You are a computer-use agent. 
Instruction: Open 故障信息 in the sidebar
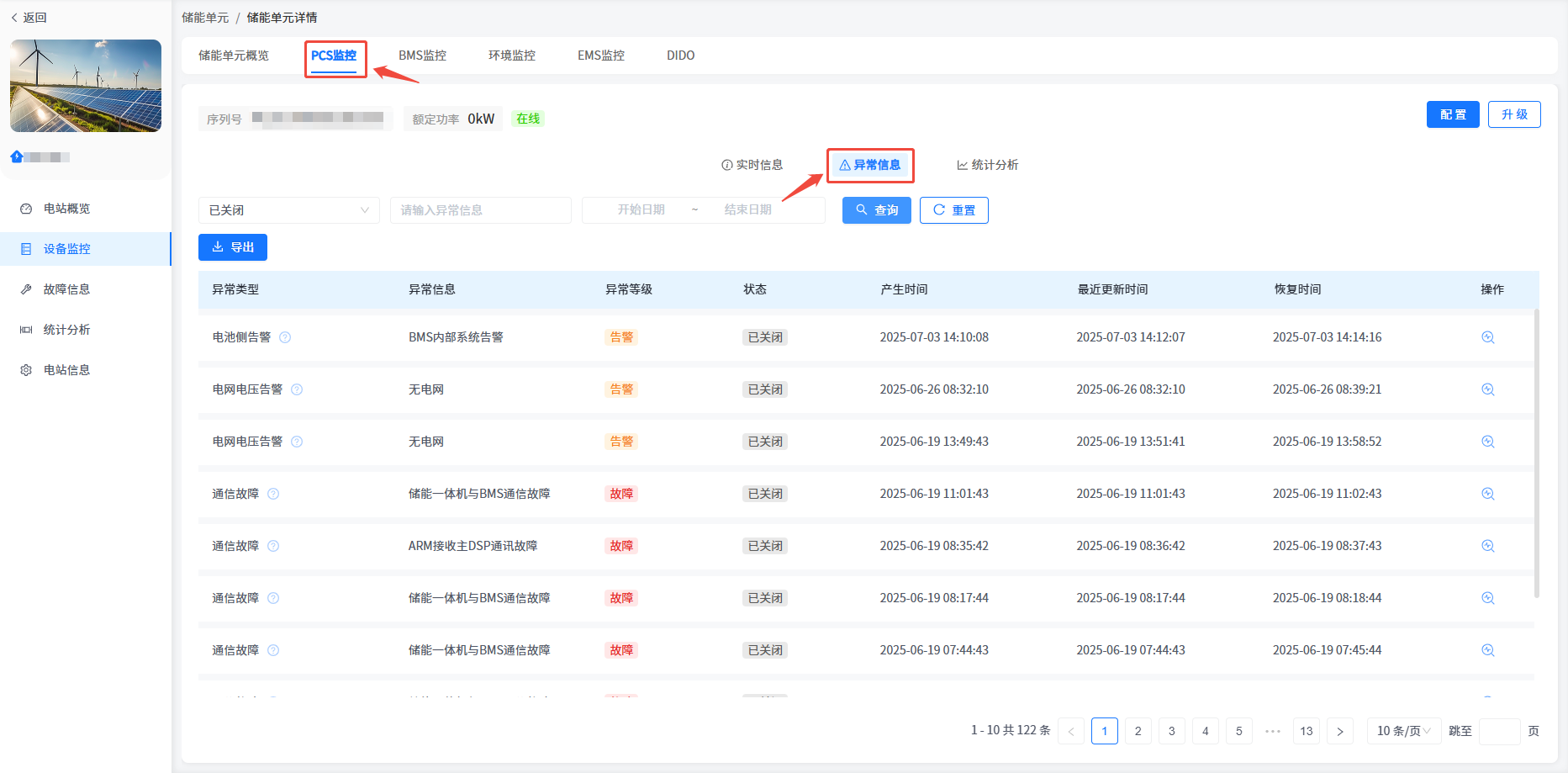tap(66, 289)
